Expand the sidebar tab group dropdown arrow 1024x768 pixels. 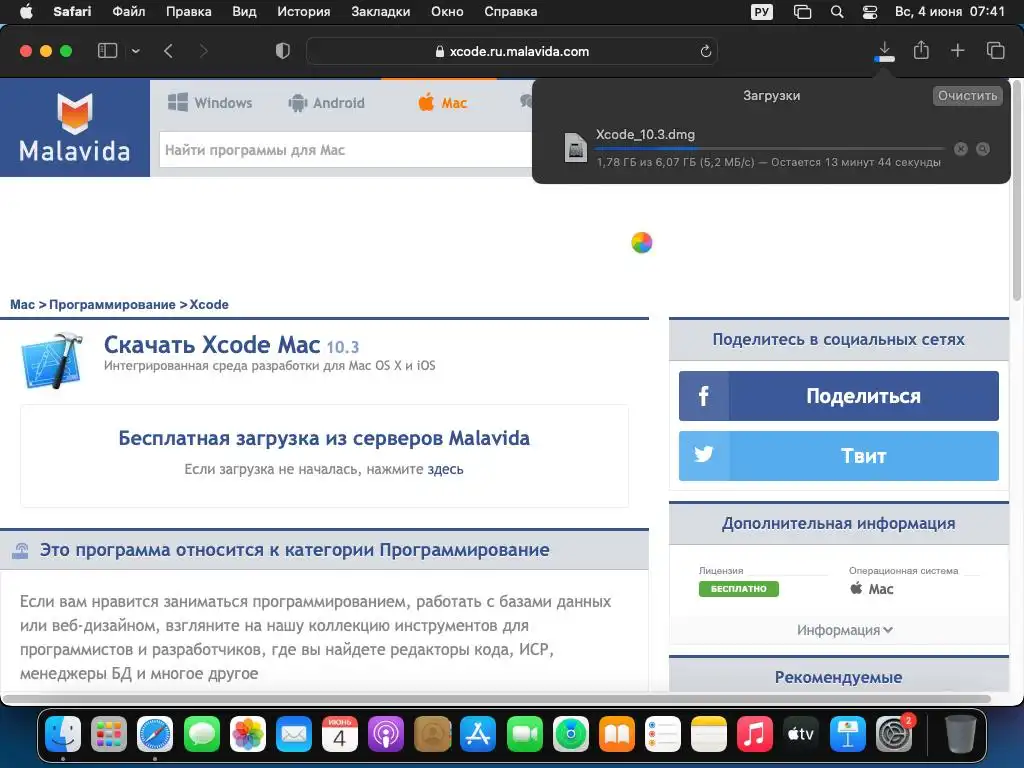(x=136, y=51)
